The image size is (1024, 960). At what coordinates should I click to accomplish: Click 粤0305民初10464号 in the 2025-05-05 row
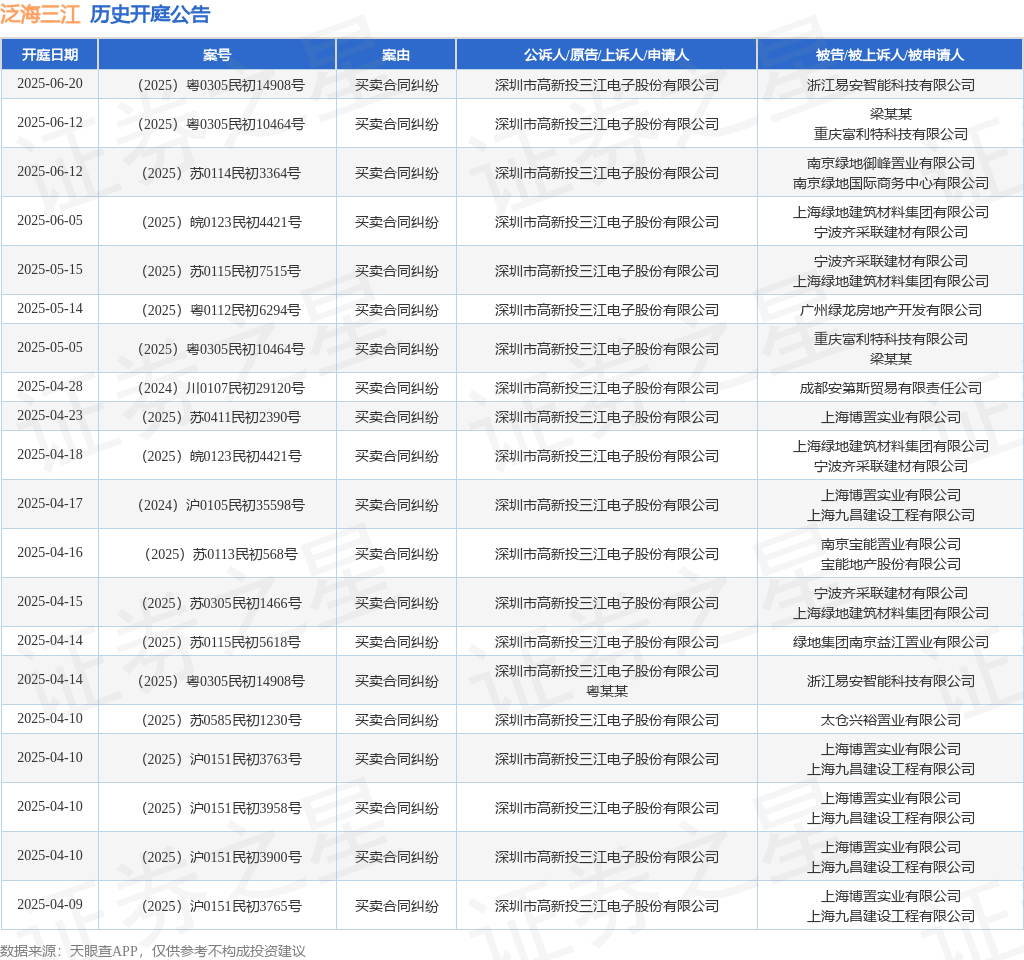point(245,349)
